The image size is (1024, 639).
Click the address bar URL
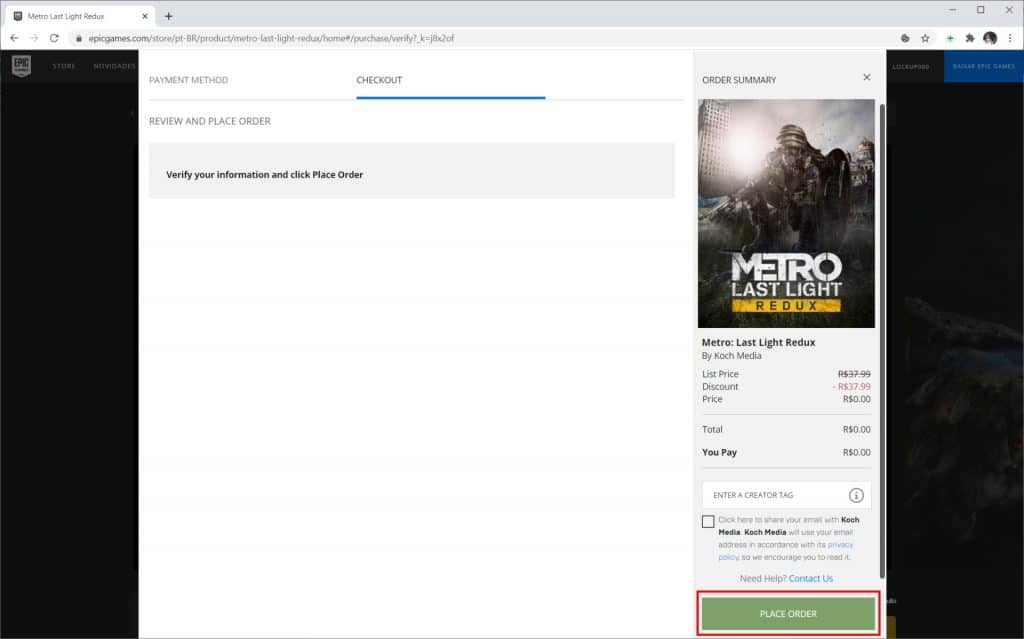pos(271,39)
